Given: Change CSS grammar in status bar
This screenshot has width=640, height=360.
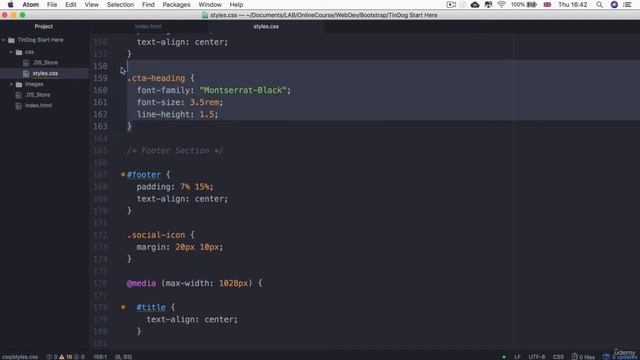Looking at the screenshot, I should [558, 357].
